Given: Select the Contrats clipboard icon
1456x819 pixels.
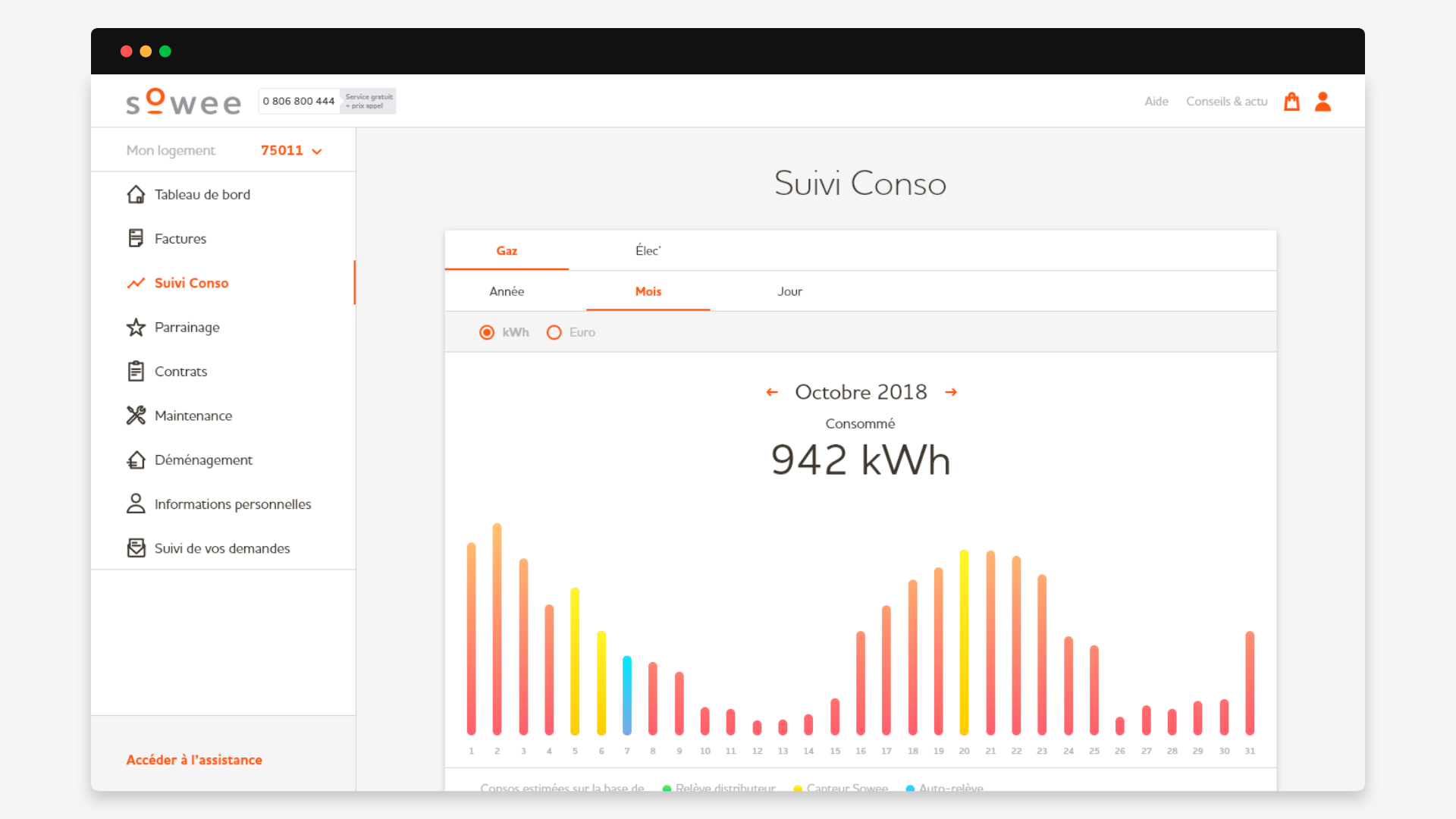Looking at the screenshot, I should 136,371.
